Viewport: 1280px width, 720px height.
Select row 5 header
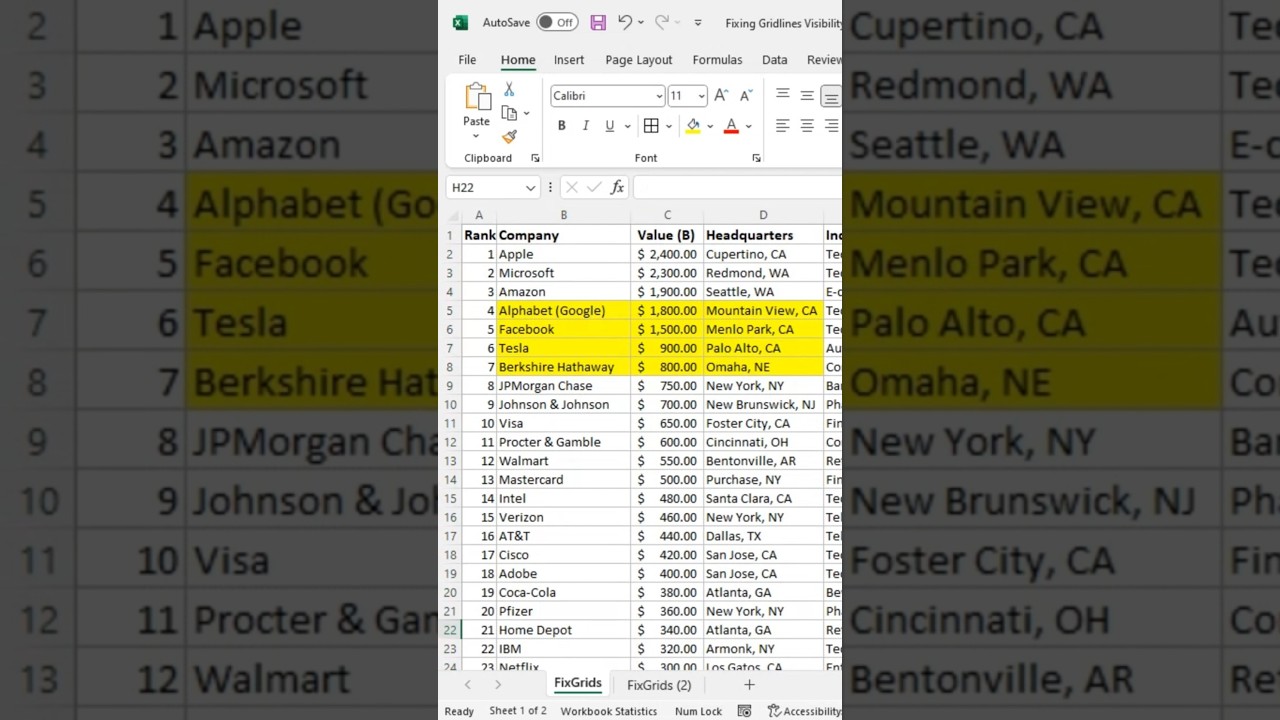point(450,311)
